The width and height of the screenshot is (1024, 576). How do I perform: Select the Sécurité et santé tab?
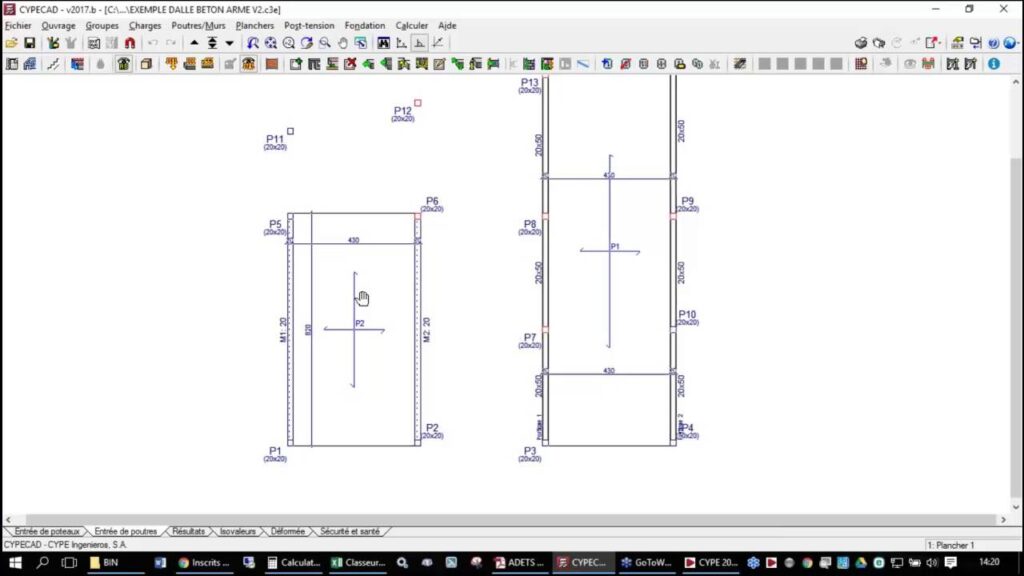point(349,532)
